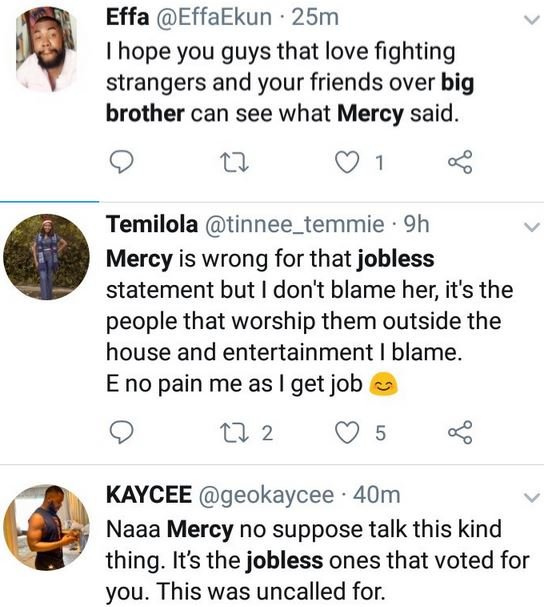Retweet Effa's big brother tweet
Viewport: 544px width, 607px height.
[x=234, y=162]
